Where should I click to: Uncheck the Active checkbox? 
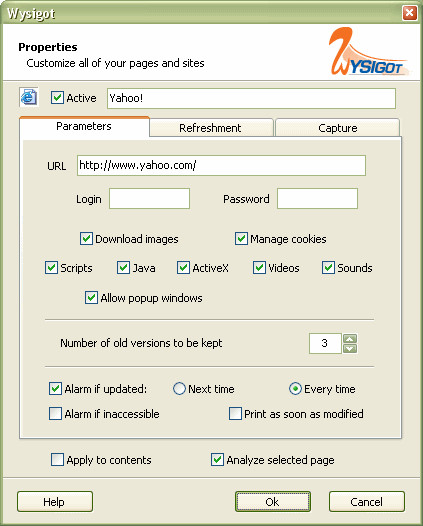click(x=57, y=98)
